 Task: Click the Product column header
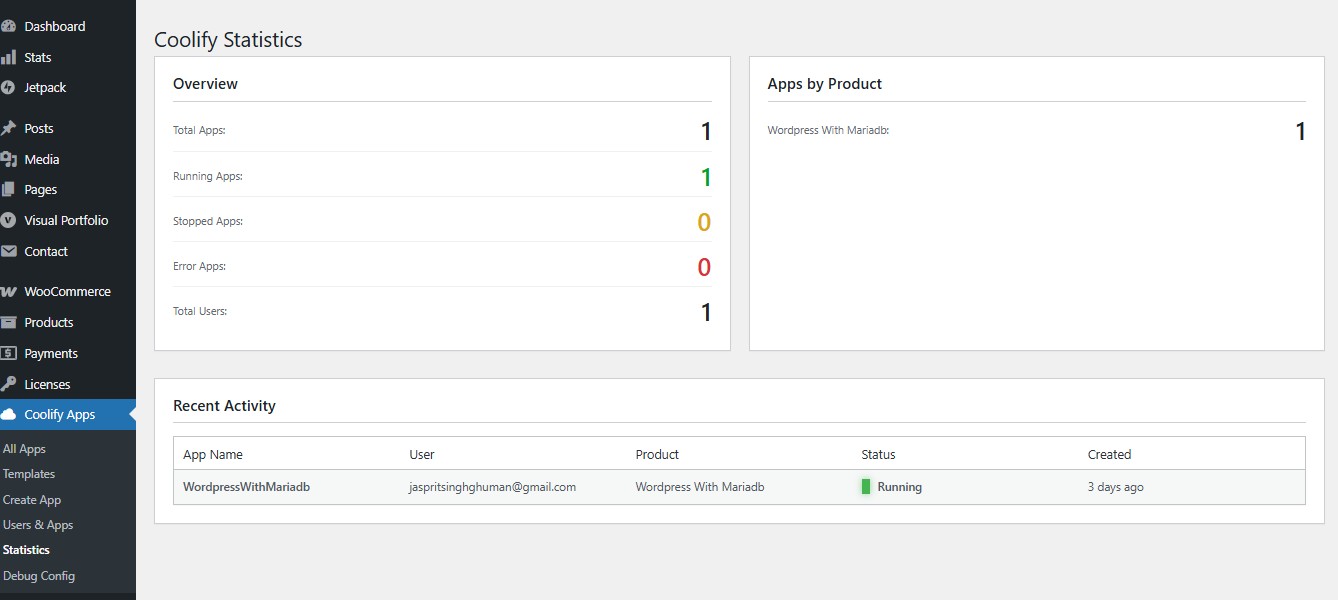658,454
